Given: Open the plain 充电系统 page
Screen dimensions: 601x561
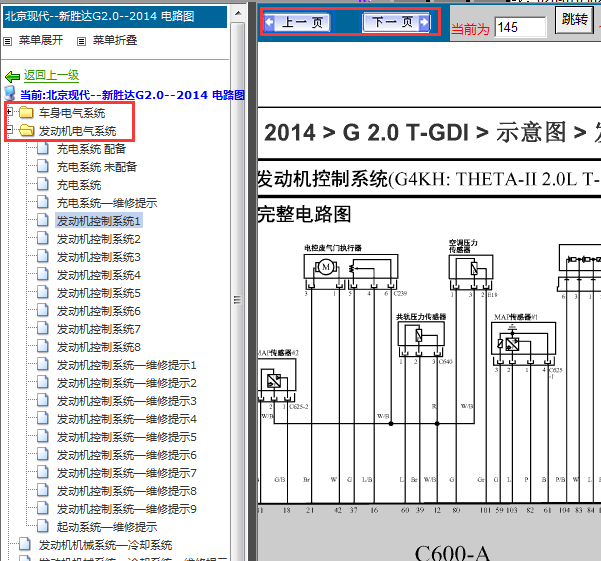Looking at the screenshot, I should click(79, 185).
